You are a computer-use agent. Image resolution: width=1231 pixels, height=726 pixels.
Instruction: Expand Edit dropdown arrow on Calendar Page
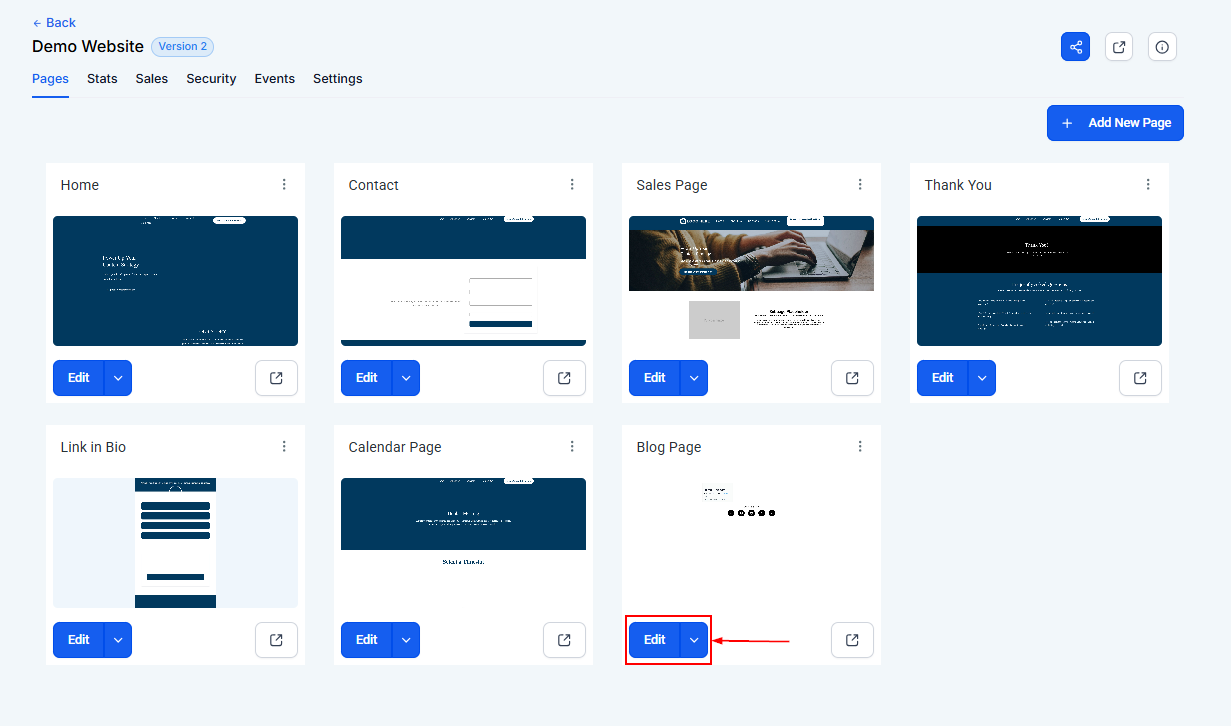pyautogui.click(x=406, y=640)
